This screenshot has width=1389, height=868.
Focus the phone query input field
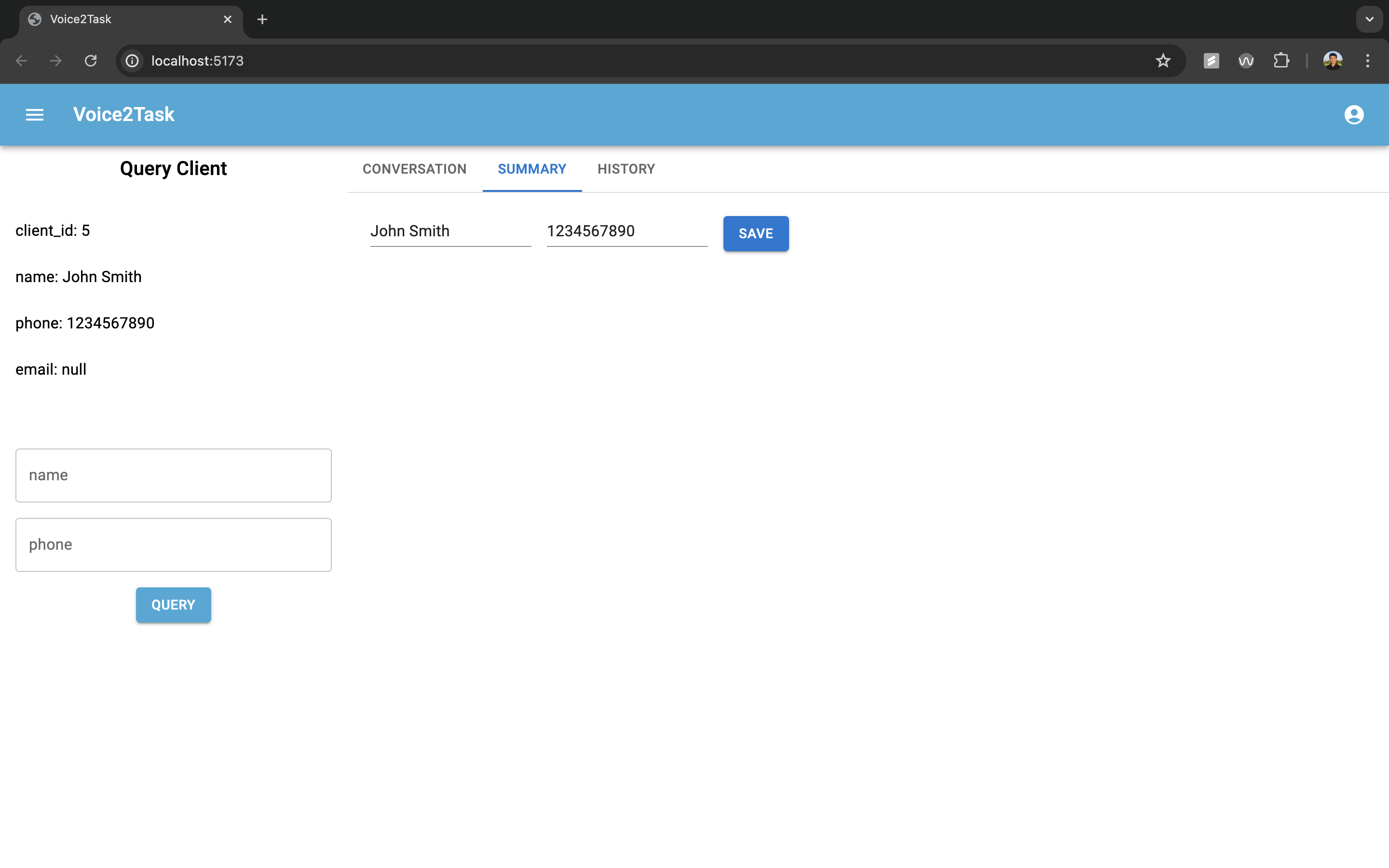tap(173, 545)
